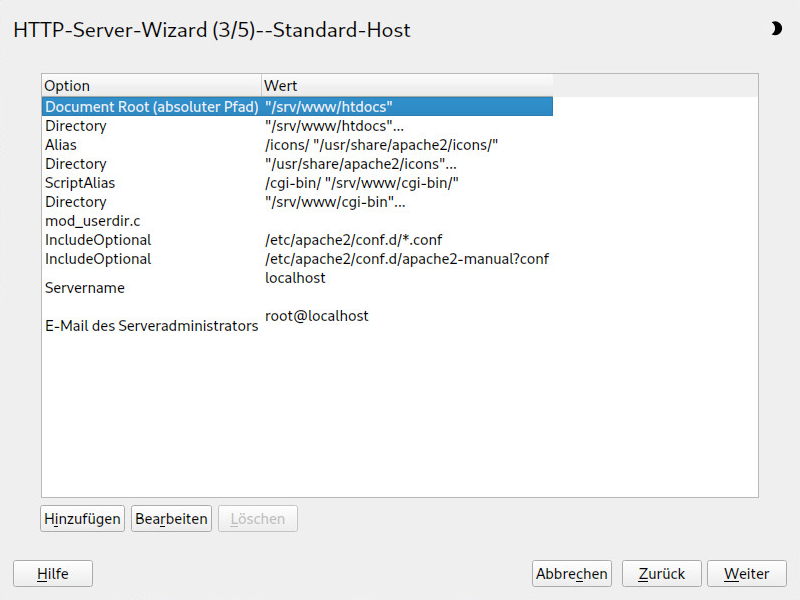
Task: Select E-Mail des Serveradministrators row
Action: tap(297, 326)
